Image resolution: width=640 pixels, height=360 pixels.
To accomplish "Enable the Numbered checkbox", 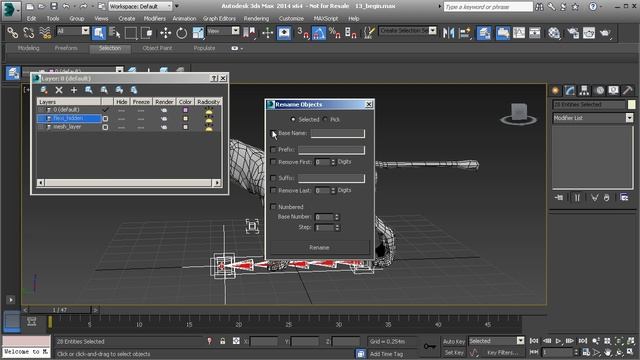I will point(273,207).
